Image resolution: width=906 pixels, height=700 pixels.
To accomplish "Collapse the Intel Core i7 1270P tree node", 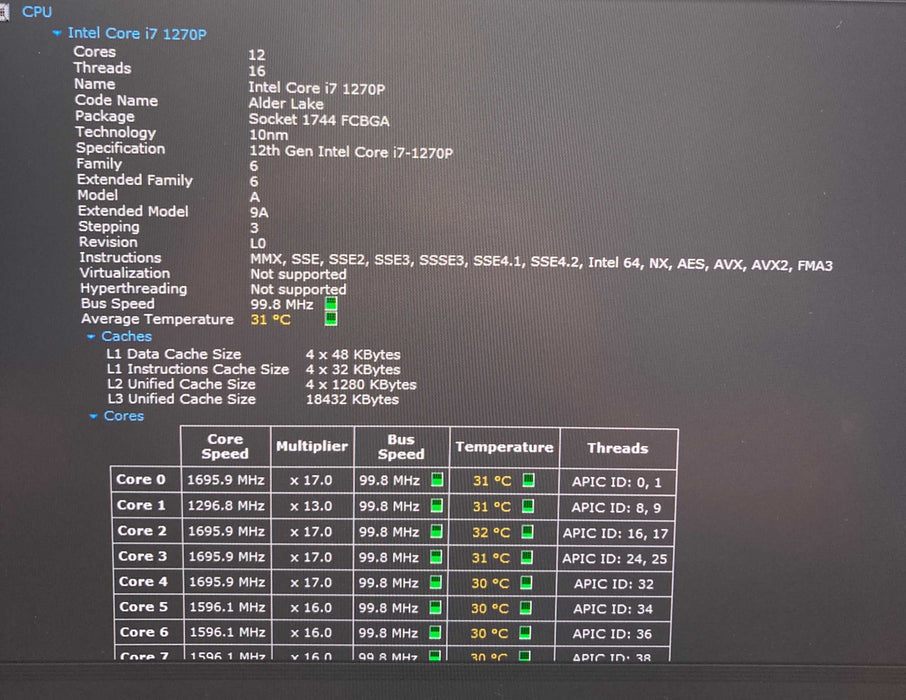I will pyautogui.click(x=57, y=34).
